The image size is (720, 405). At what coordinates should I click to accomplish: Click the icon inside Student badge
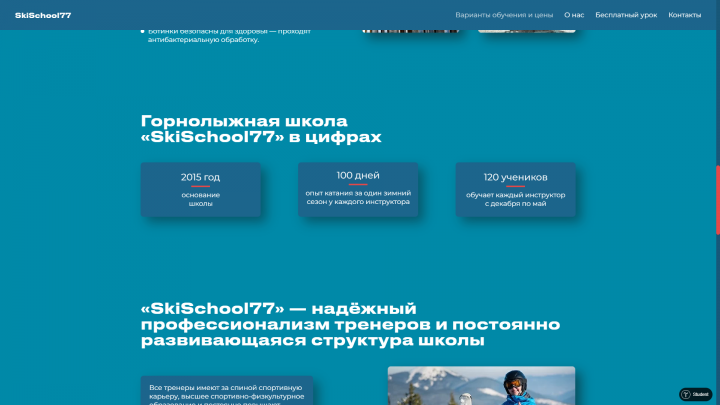tap(686, 394)
